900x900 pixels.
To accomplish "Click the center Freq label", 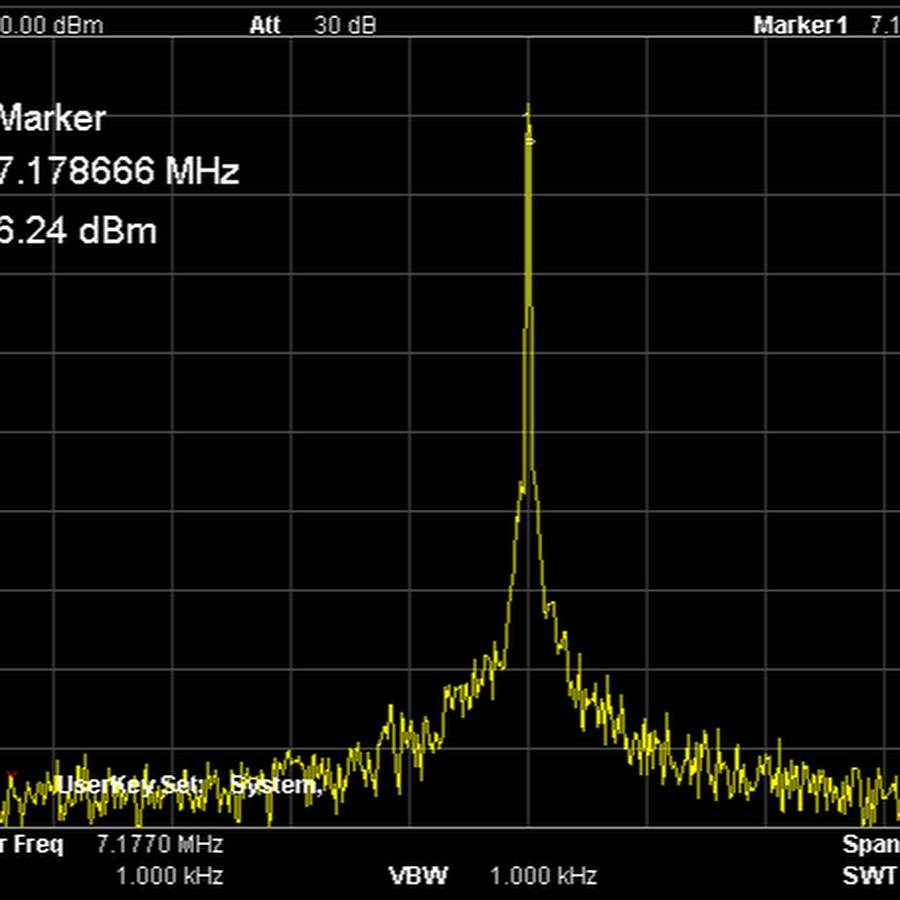I will coord(32,845).
